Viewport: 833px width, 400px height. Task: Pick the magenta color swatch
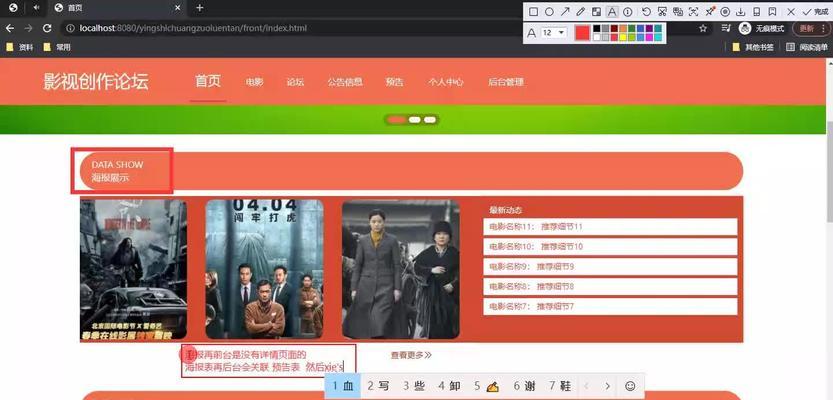pos(649,37)
